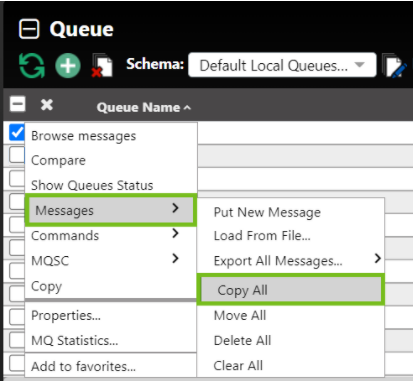Viewport: 413px width, 381px height.
Task: Choose Copy in the context menu
Action: pos(111,286)
